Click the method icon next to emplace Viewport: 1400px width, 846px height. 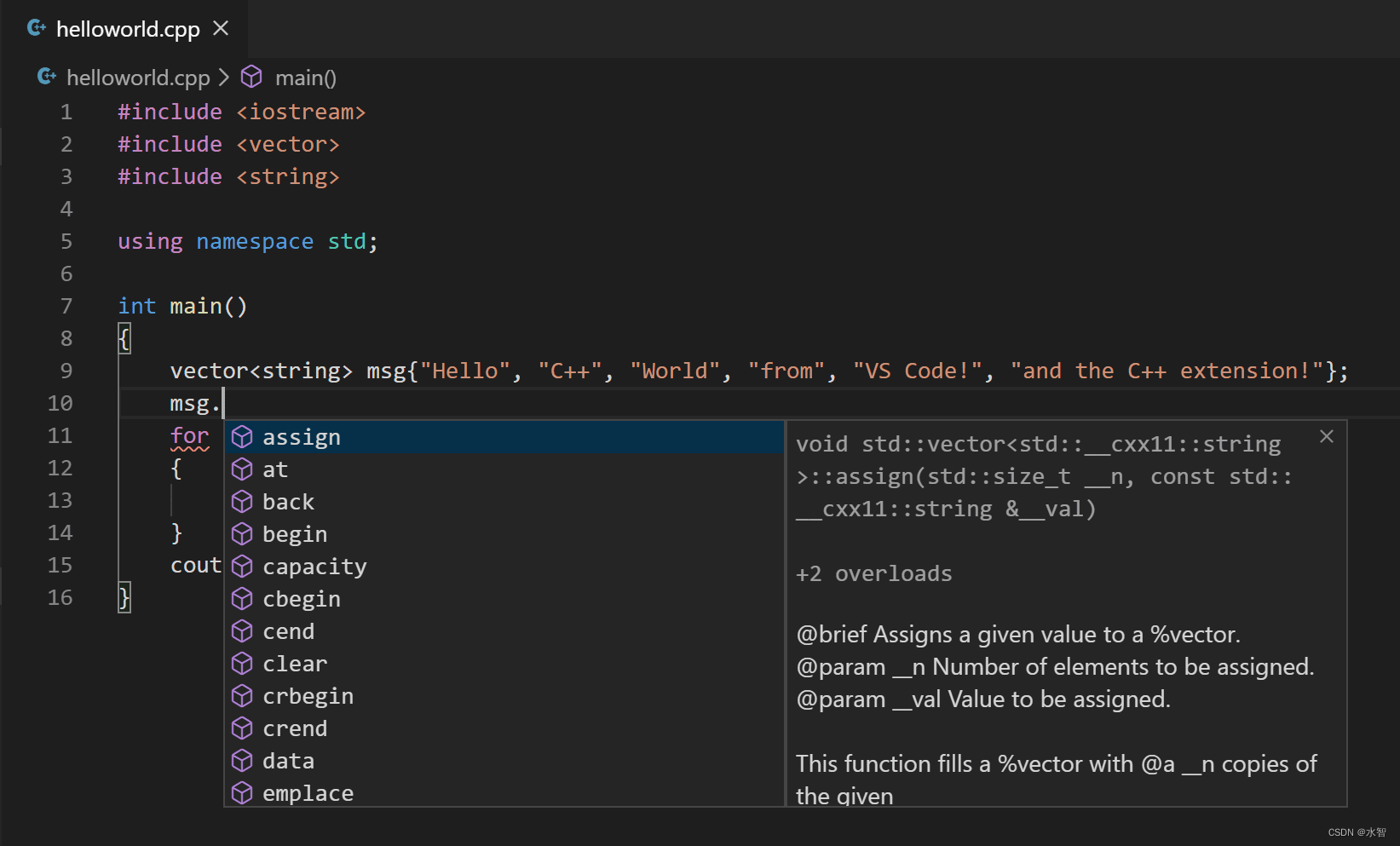242,793
